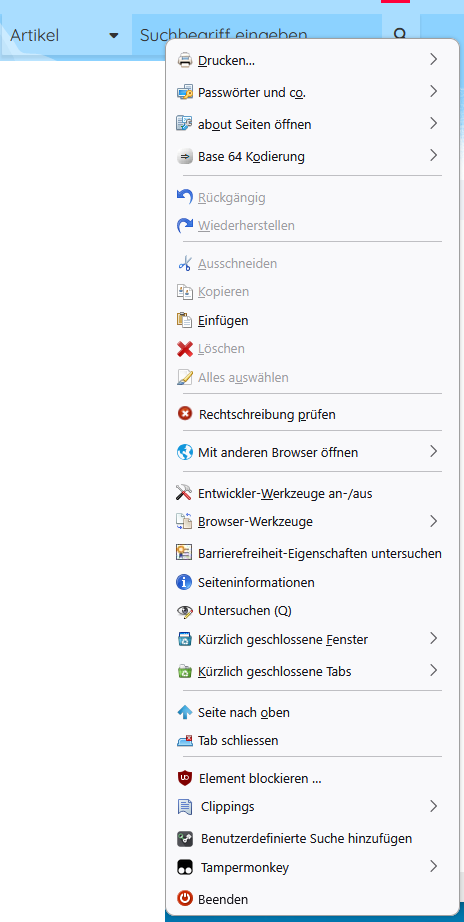464x922 pixels.
Task: Click the globe icon for Mit anderen Browser öffnen
Action: [185, 452]
